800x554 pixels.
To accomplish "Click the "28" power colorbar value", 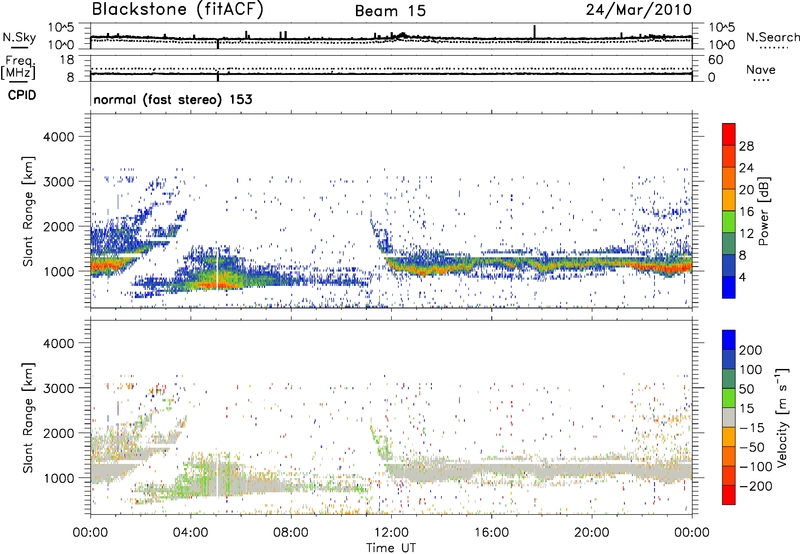I will [746, 146].
